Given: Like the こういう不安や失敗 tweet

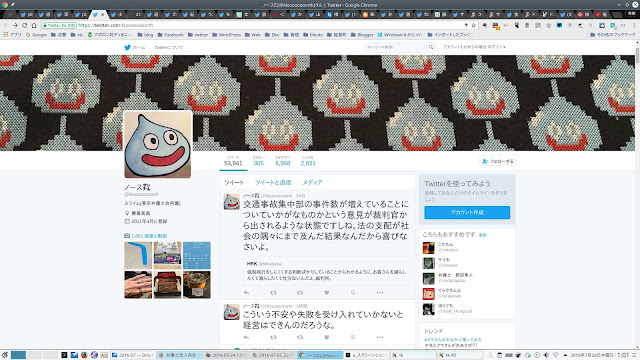Looking at the screenshot, I should [327, 337].
